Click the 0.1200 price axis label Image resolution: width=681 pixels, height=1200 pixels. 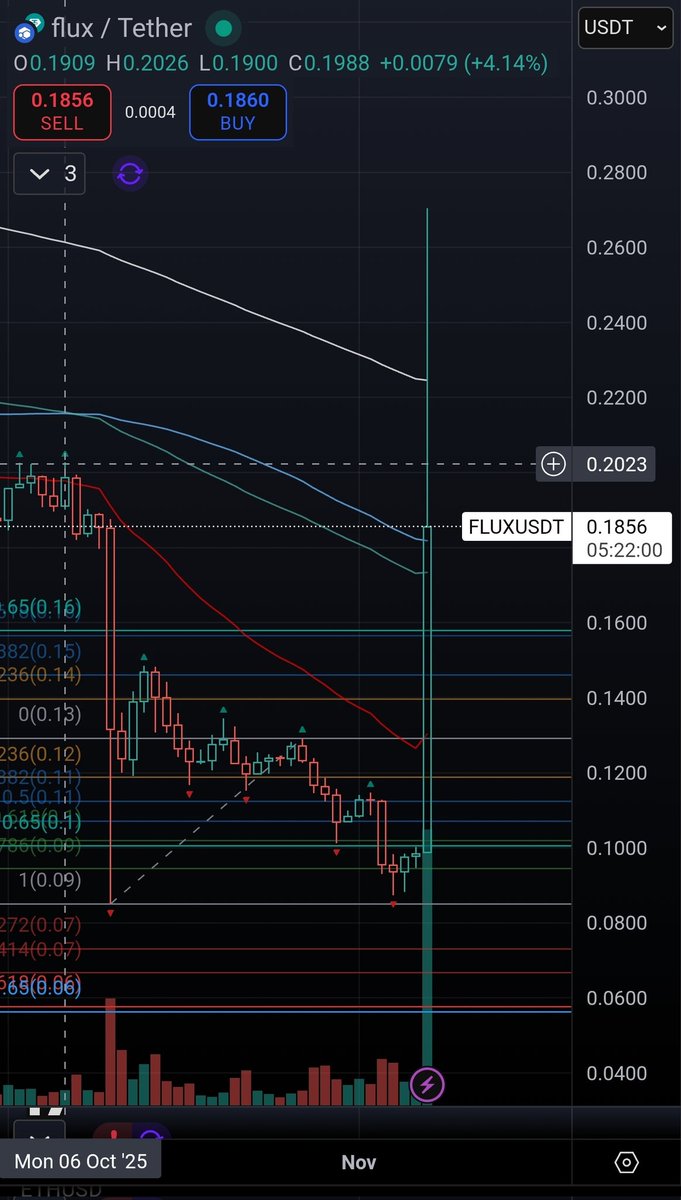[x=616, y=773]
